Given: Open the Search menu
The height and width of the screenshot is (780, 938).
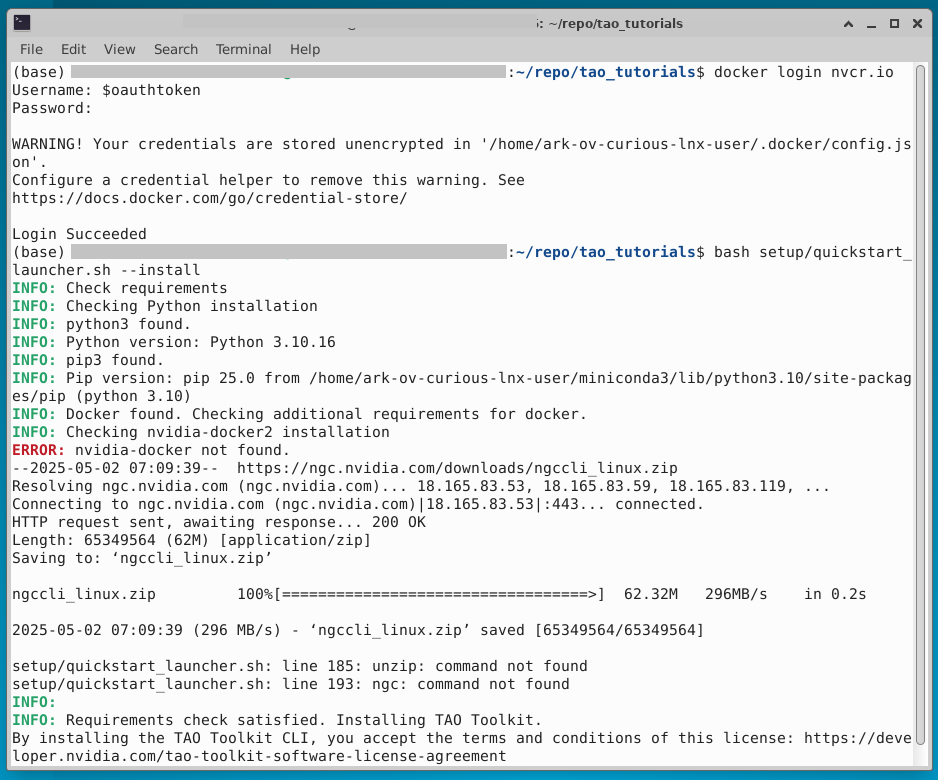Looking at the screenshot, I should tap(175, 49).
